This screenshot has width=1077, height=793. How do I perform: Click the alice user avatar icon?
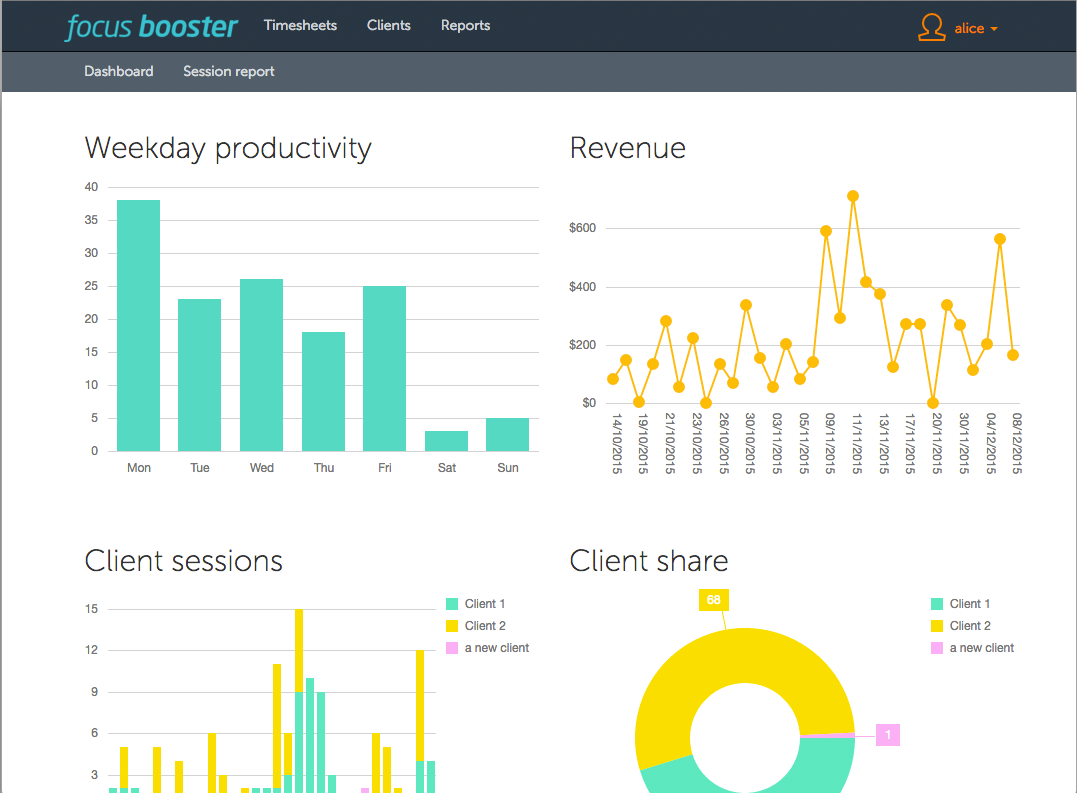click(931, 28)
